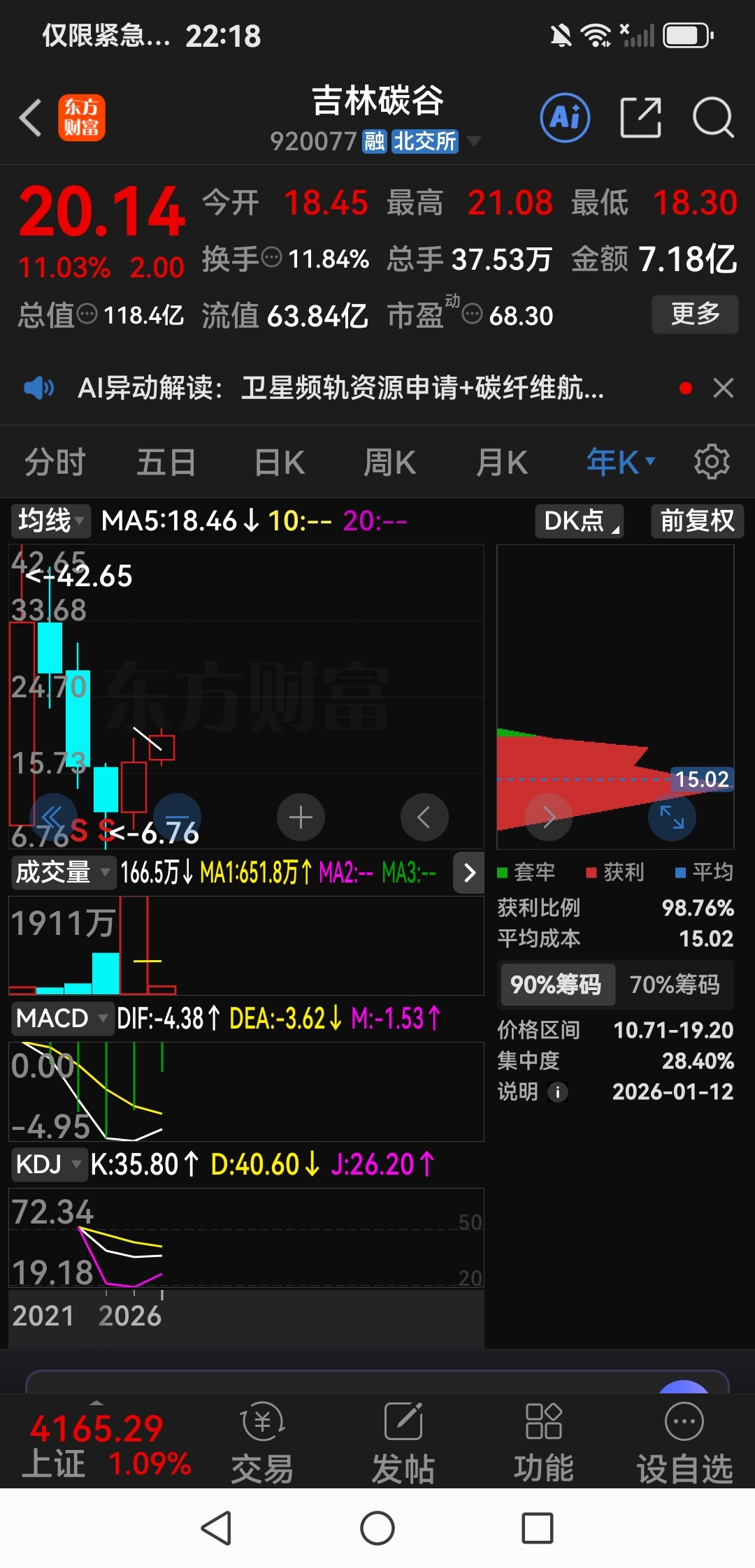The image size is (755, 1568).
Task: Tap the volume bar chart
Action: [246, 945]
